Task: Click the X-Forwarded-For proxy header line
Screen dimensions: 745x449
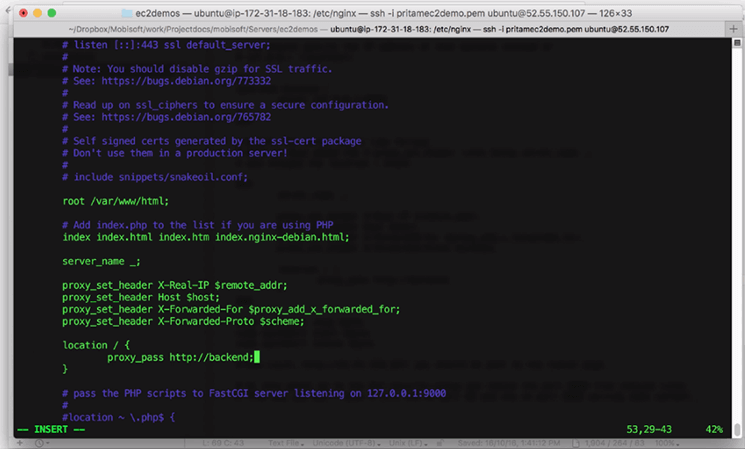Action: point(231,309)
